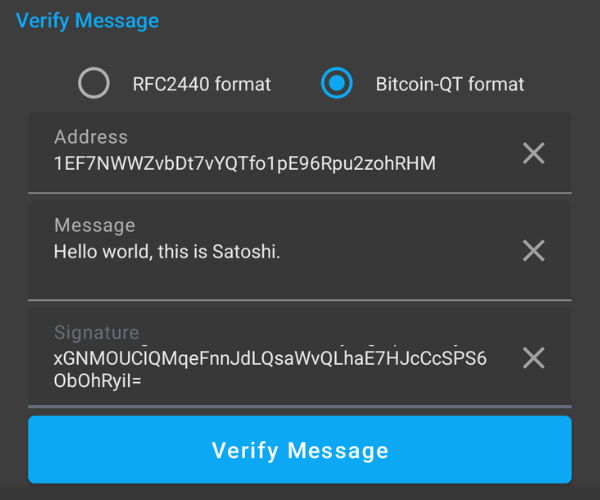Clear the Signature field with its X icon
This screenshot has width=600, height=500.
click(534, 358)
